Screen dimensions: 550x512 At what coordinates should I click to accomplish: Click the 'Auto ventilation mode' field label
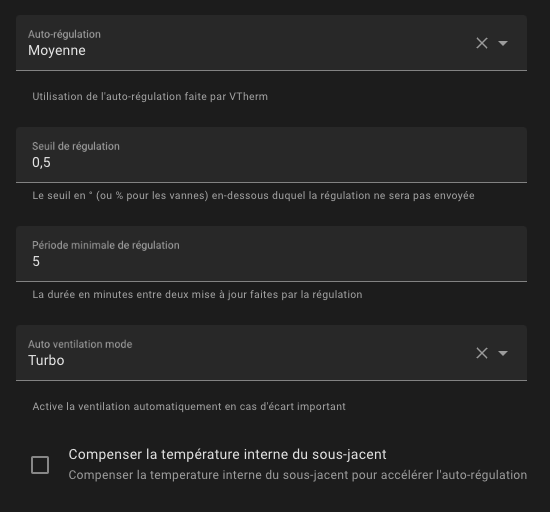80,344
